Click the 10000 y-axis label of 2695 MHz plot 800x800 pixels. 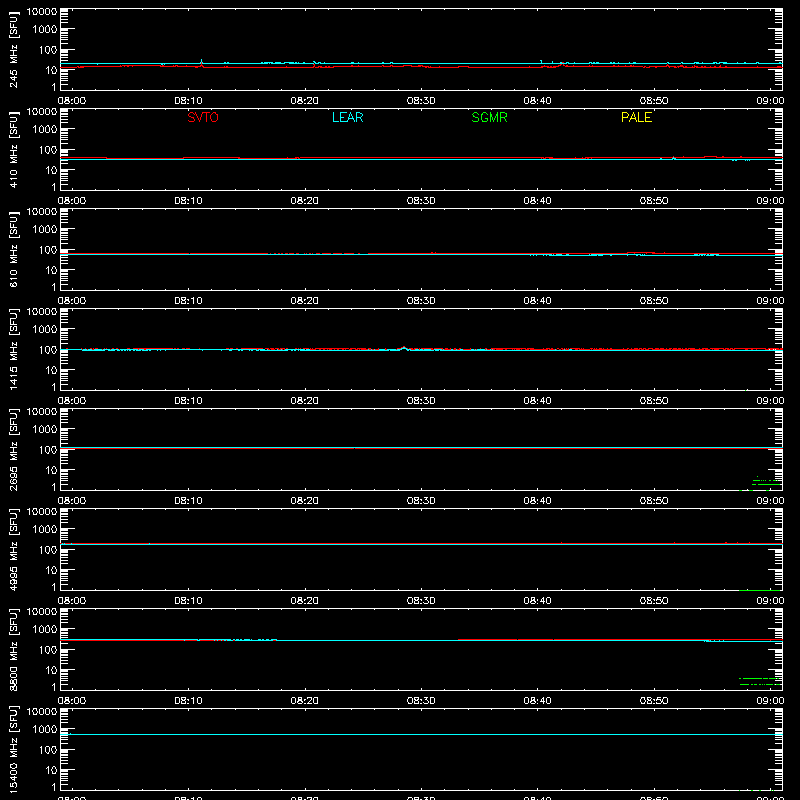(x=42, y=412)
